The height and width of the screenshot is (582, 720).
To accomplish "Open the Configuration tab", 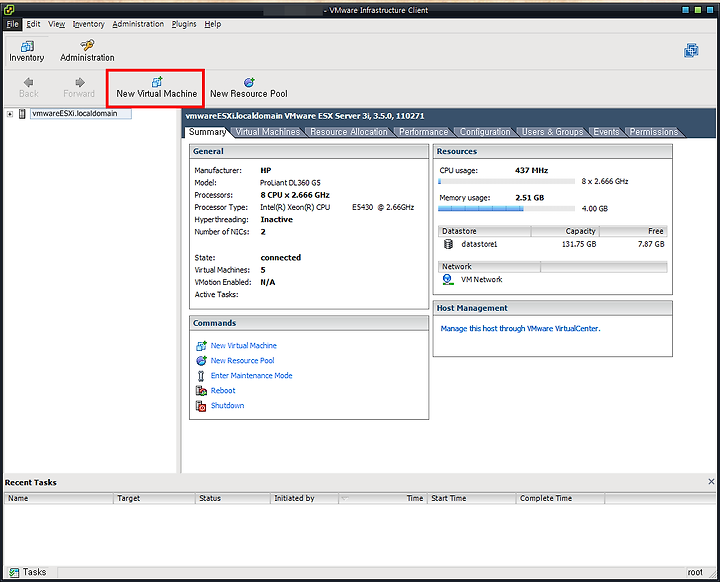I will [485, 132].
